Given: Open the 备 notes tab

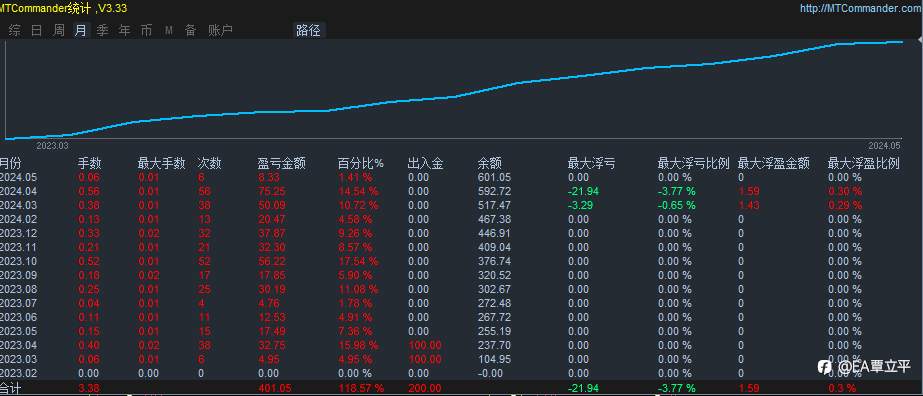Looking at the screenshot, I should tap(191, 31).
